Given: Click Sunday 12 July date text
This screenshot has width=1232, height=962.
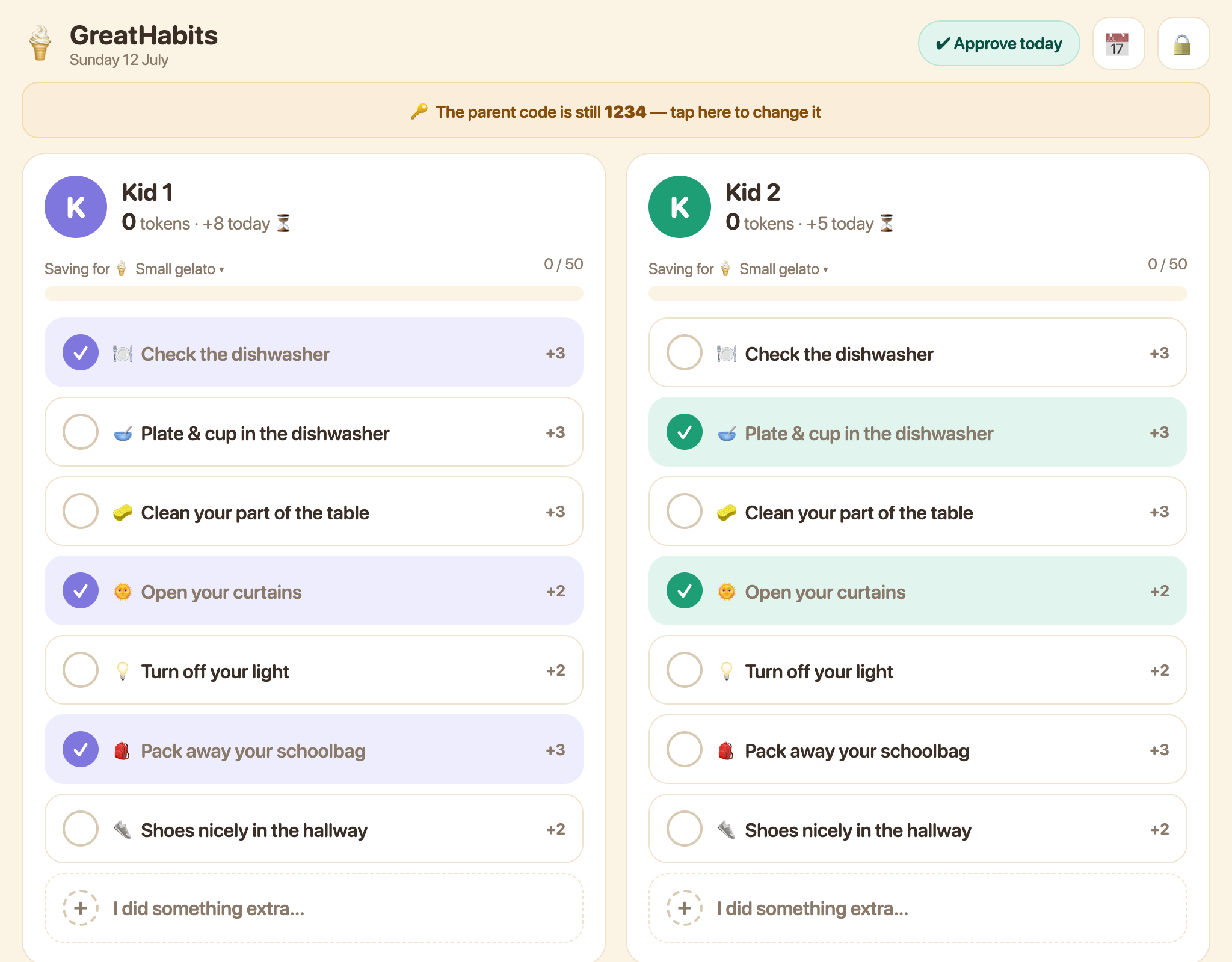Looking at the screenshot, I should [x=119, y=60].
